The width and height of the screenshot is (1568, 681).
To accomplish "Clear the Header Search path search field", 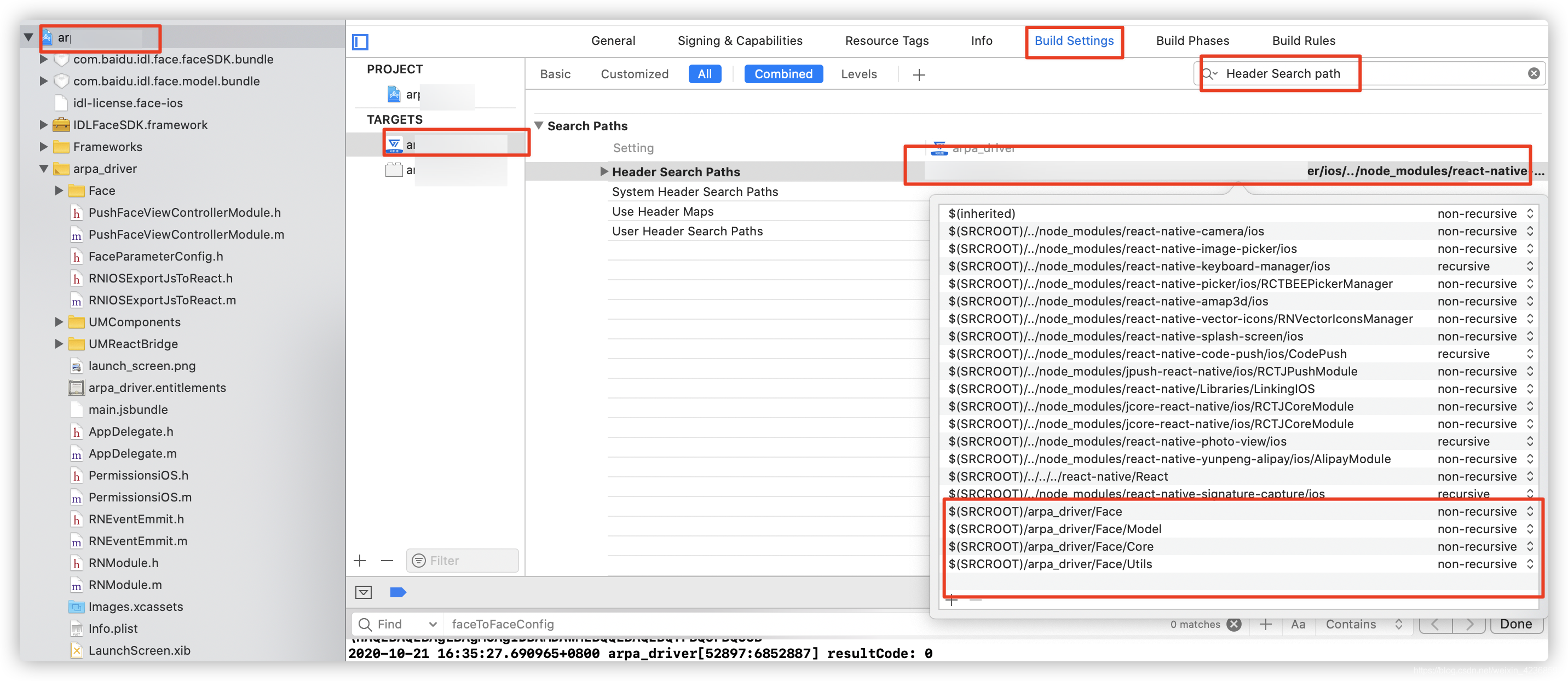I will point(1534,74).
